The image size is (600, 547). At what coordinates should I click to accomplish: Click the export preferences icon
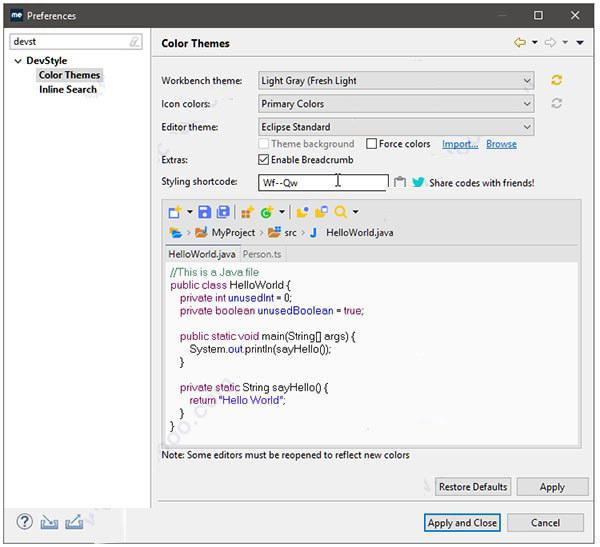click(x=74, y=522)
